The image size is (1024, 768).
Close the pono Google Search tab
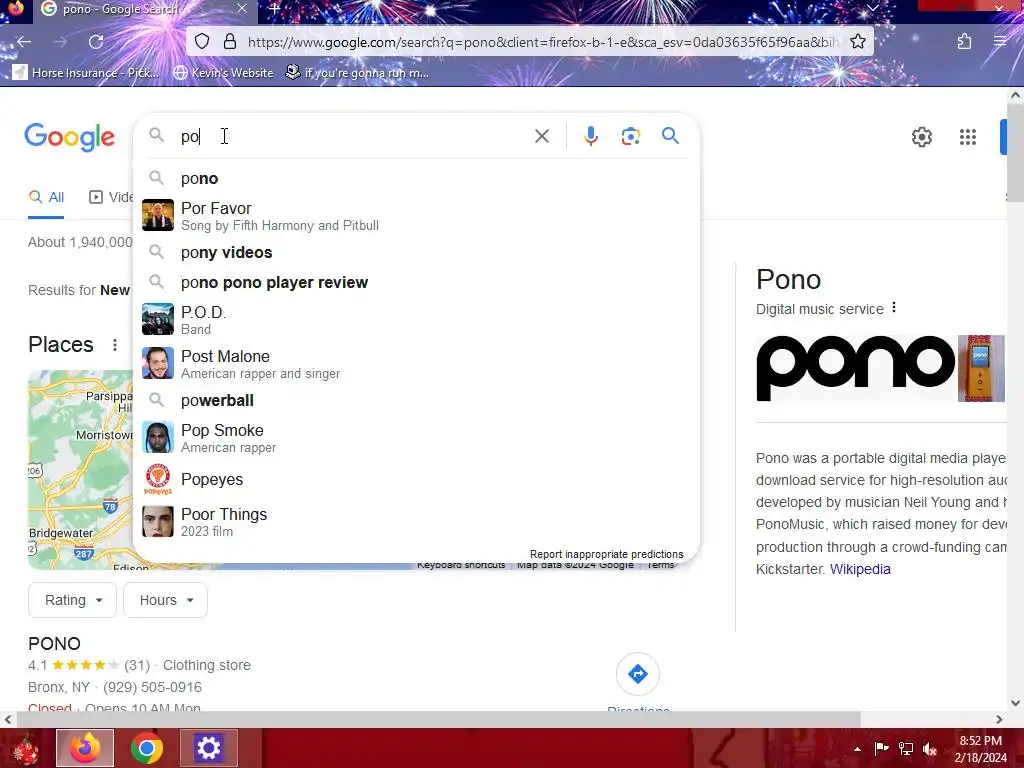242,8
